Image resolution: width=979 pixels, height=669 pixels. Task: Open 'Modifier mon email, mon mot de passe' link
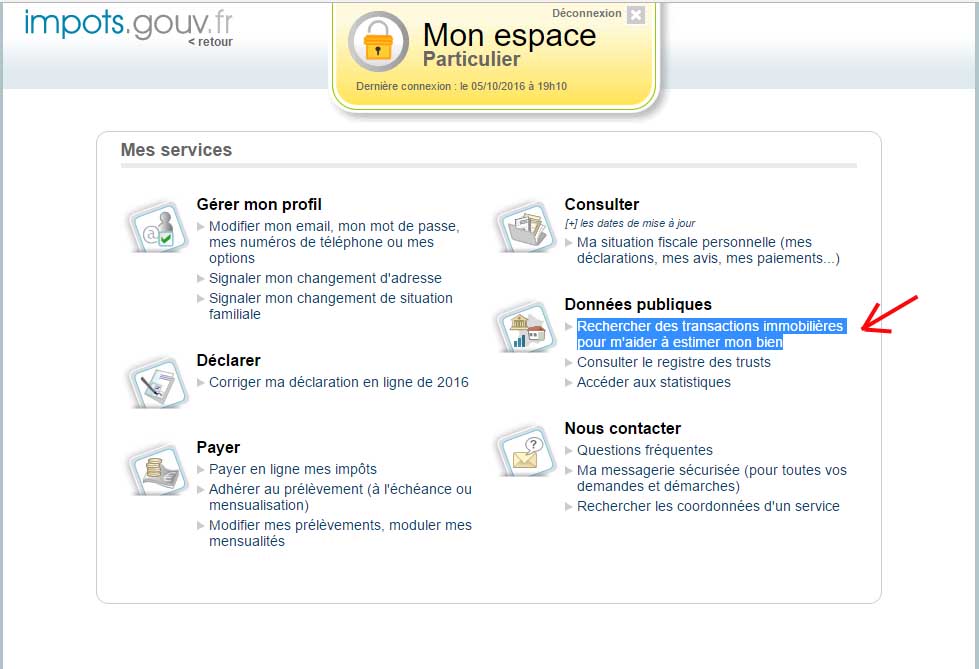pyautogui.click(x=334, y=242)
